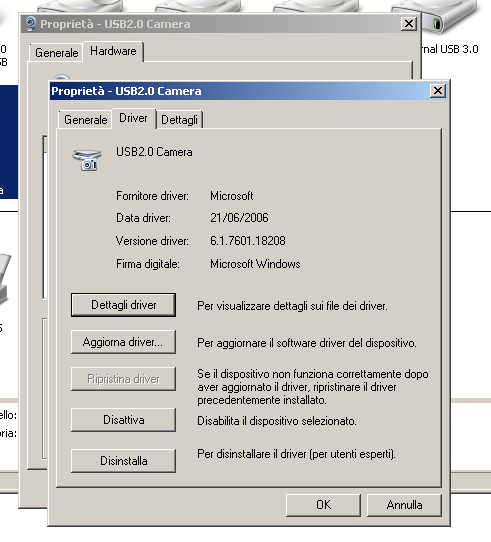Open the Dettagli tab
Screen dimensions: 491x542
click(x=179, y=120)
